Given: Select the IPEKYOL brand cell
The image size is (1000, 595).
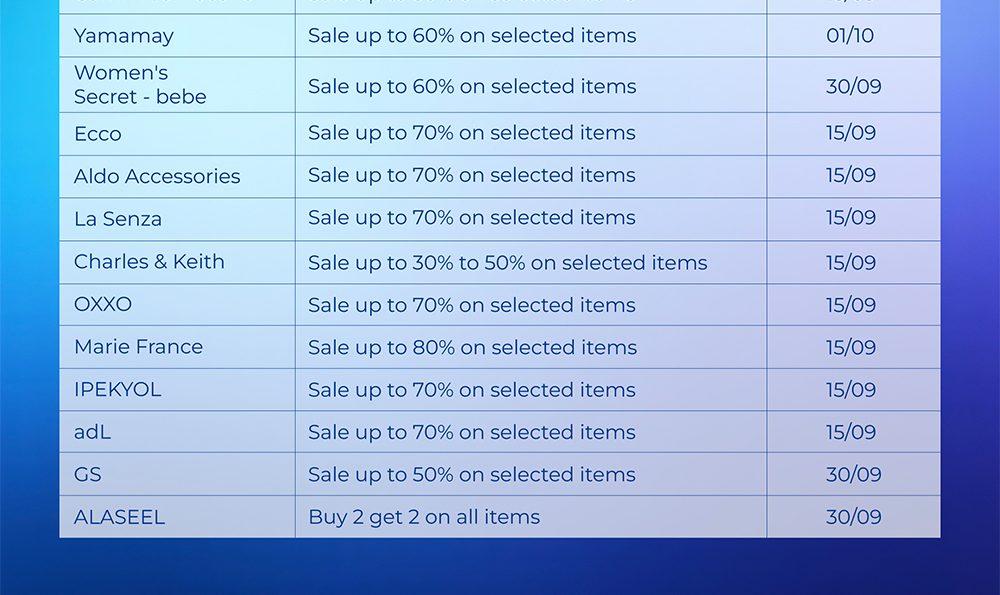Looking at the screenshot, I should click(x=117, y=390).
